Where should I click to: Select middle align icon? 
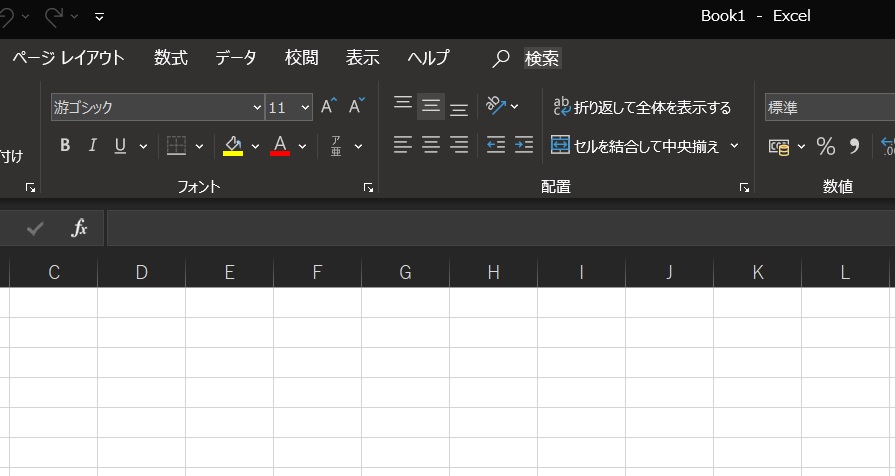431,106
